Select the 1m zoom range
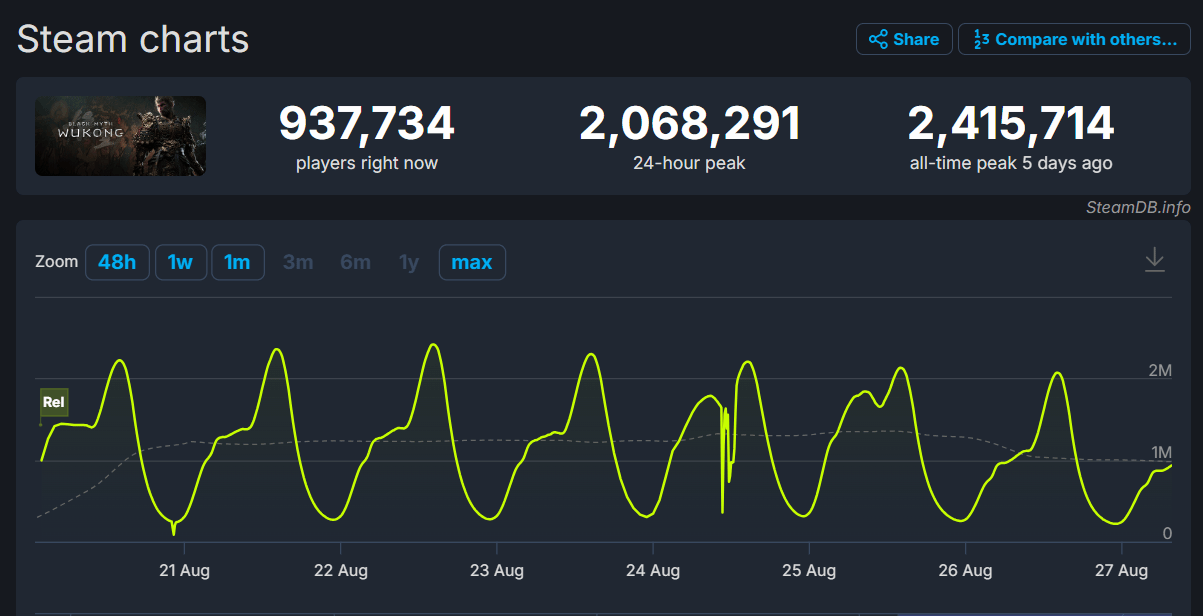 237,262
